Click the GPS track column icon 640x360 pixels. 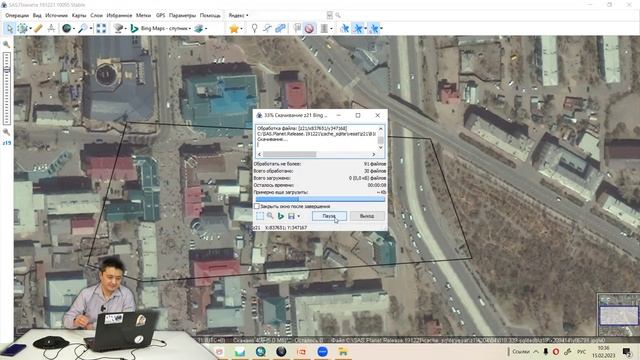324,28
